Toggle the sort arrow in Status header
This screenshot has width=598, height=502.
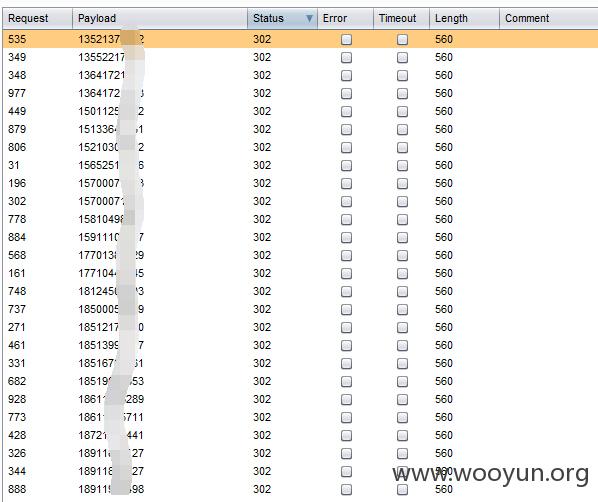click(x=309, y=18)
